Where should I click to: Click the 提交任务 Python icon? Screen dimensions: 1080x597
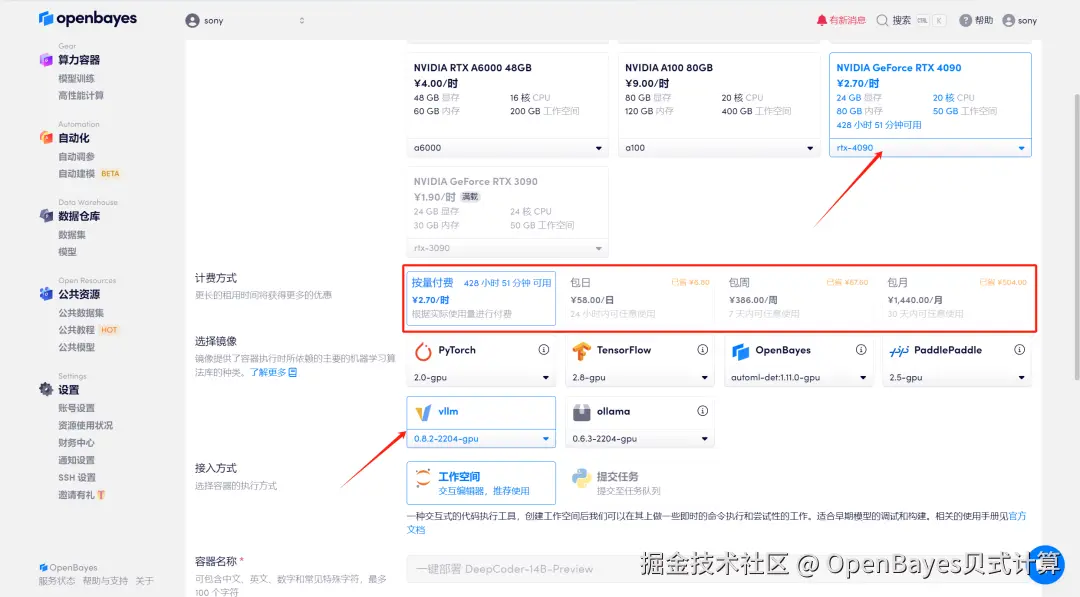point(581,477)
